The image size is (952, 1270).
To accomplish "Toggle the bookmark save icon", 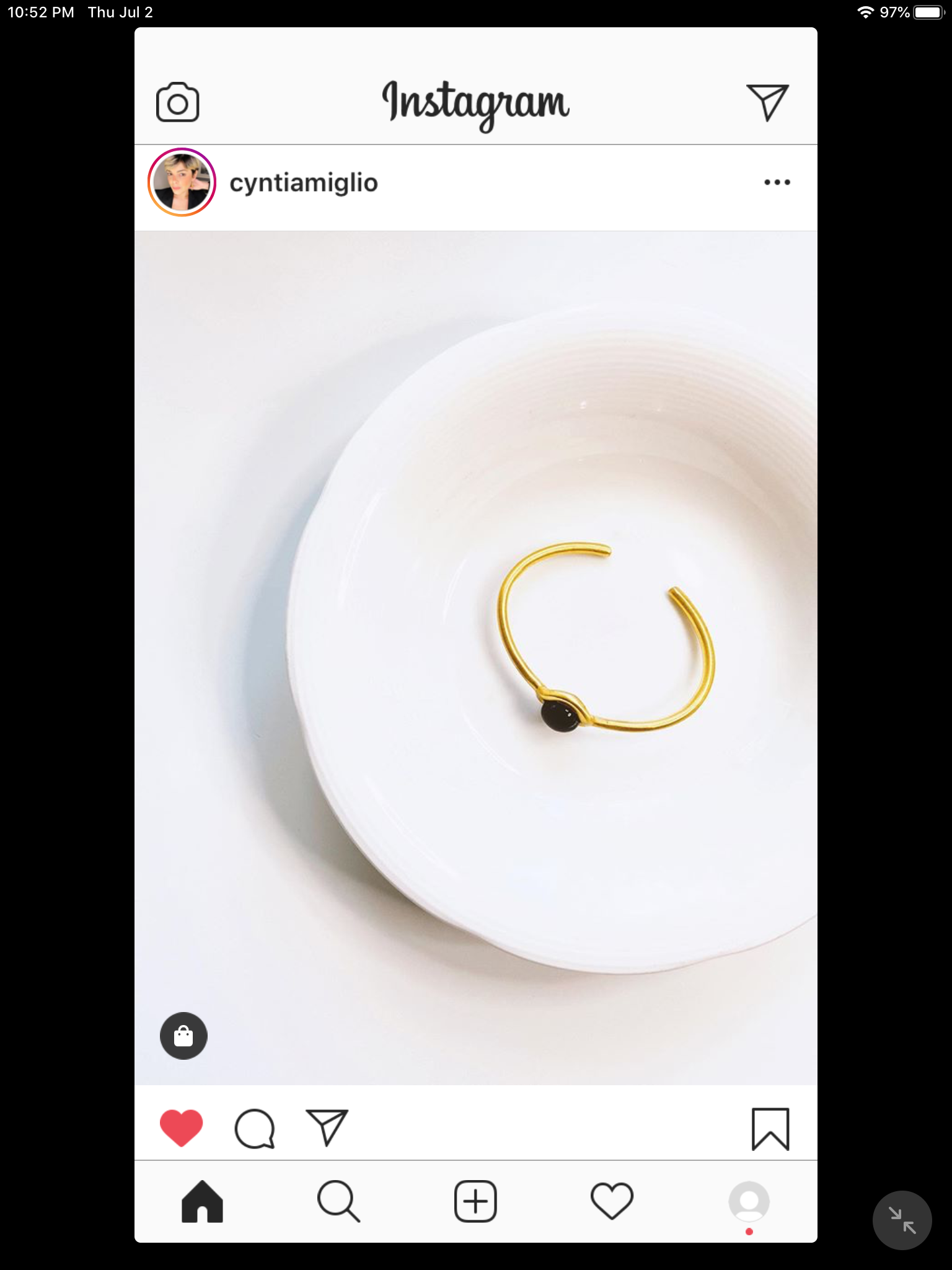I will pyautogui.click(x=770, y=1129).
